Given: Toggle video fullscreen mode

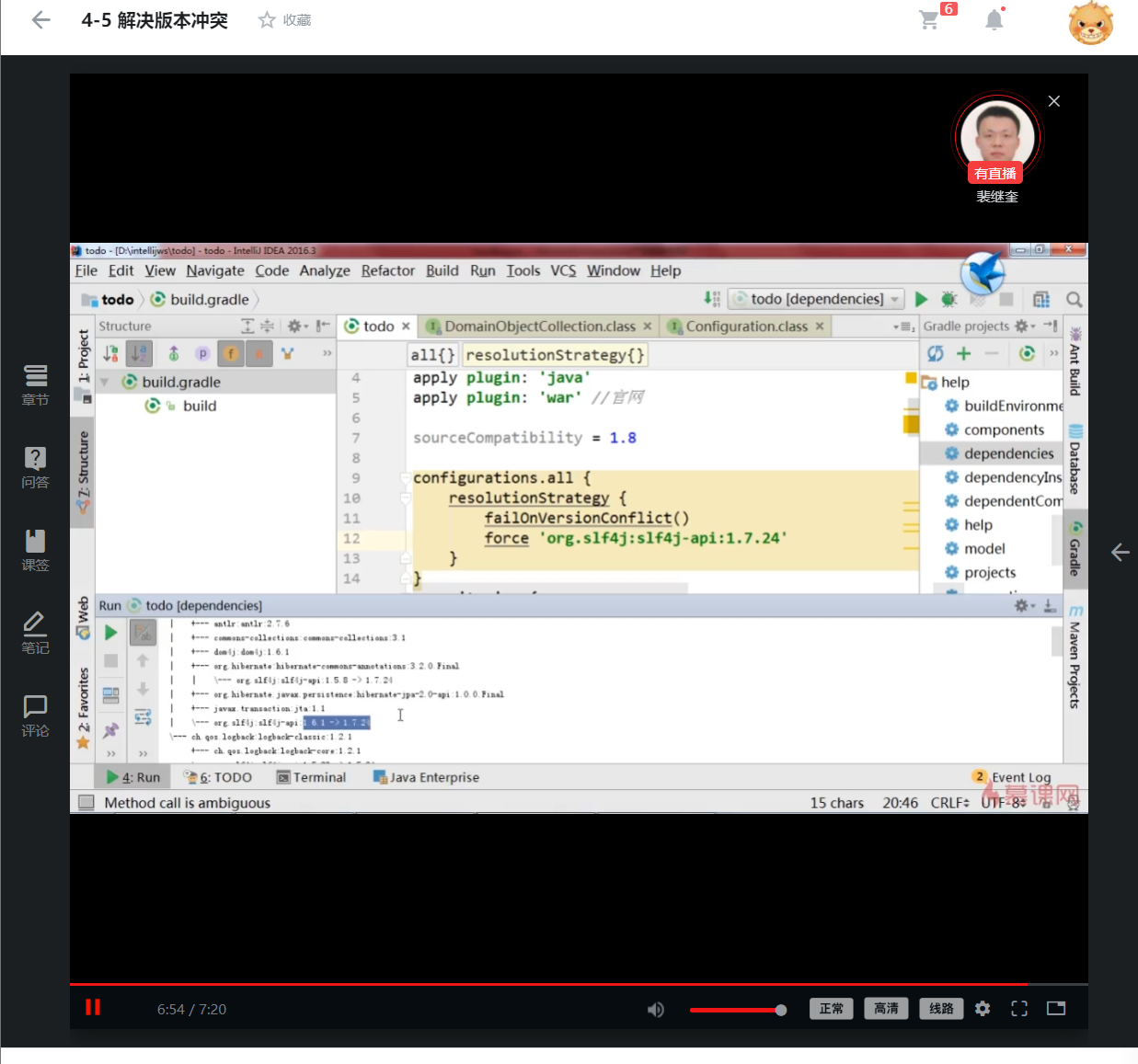Looking at the screenshot, I should click(1019, 1009).
